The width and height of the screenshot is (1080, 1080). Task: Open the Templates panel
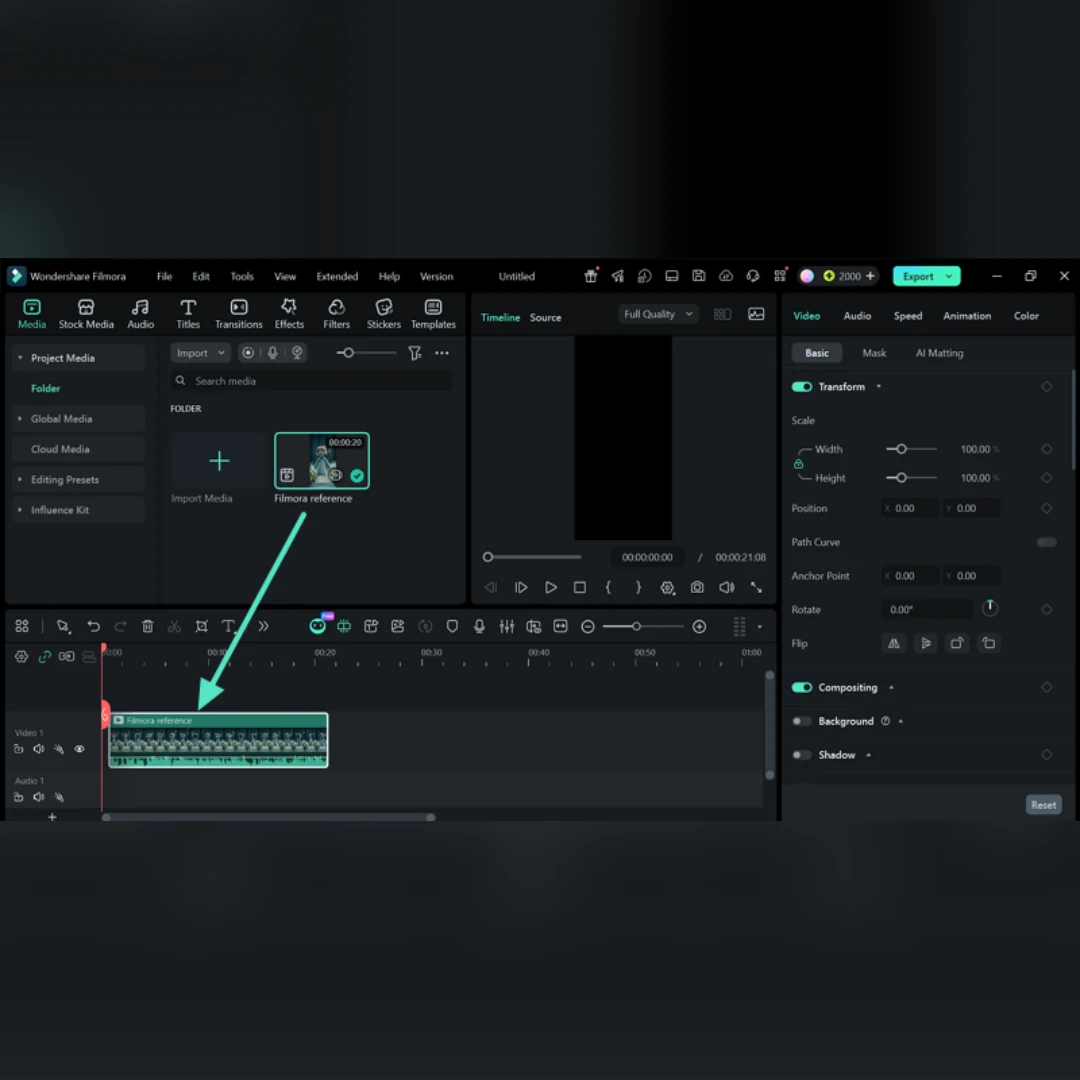point(433,313)
